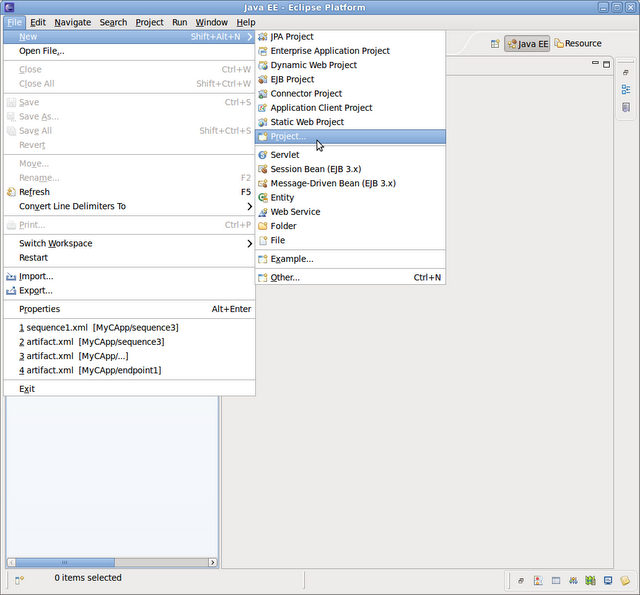Open the Servers view icon in bottom trim
This screenshot has width=640, height=595.
click(x=573, y=580)
